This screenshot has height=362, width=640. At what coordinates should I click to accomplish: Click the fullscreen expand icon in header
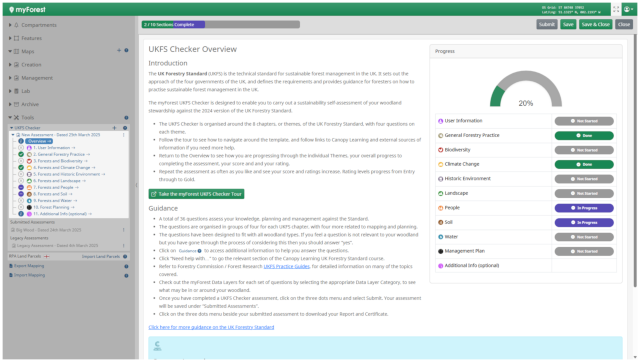(616, 9)
